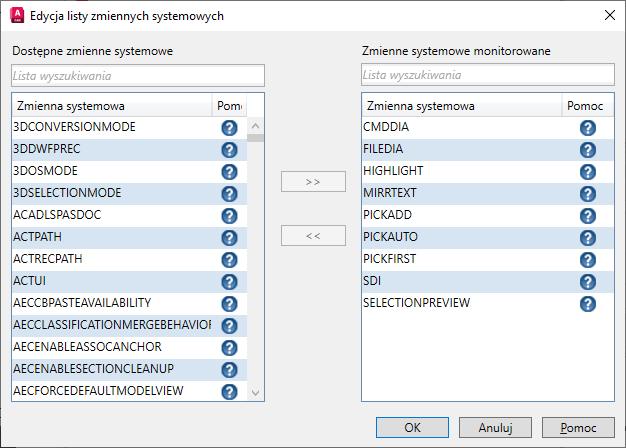This screenshot has width=626, height=448.
Task: Click help icon beside SELECTIONPREVIEW
Action: point(588,304)
